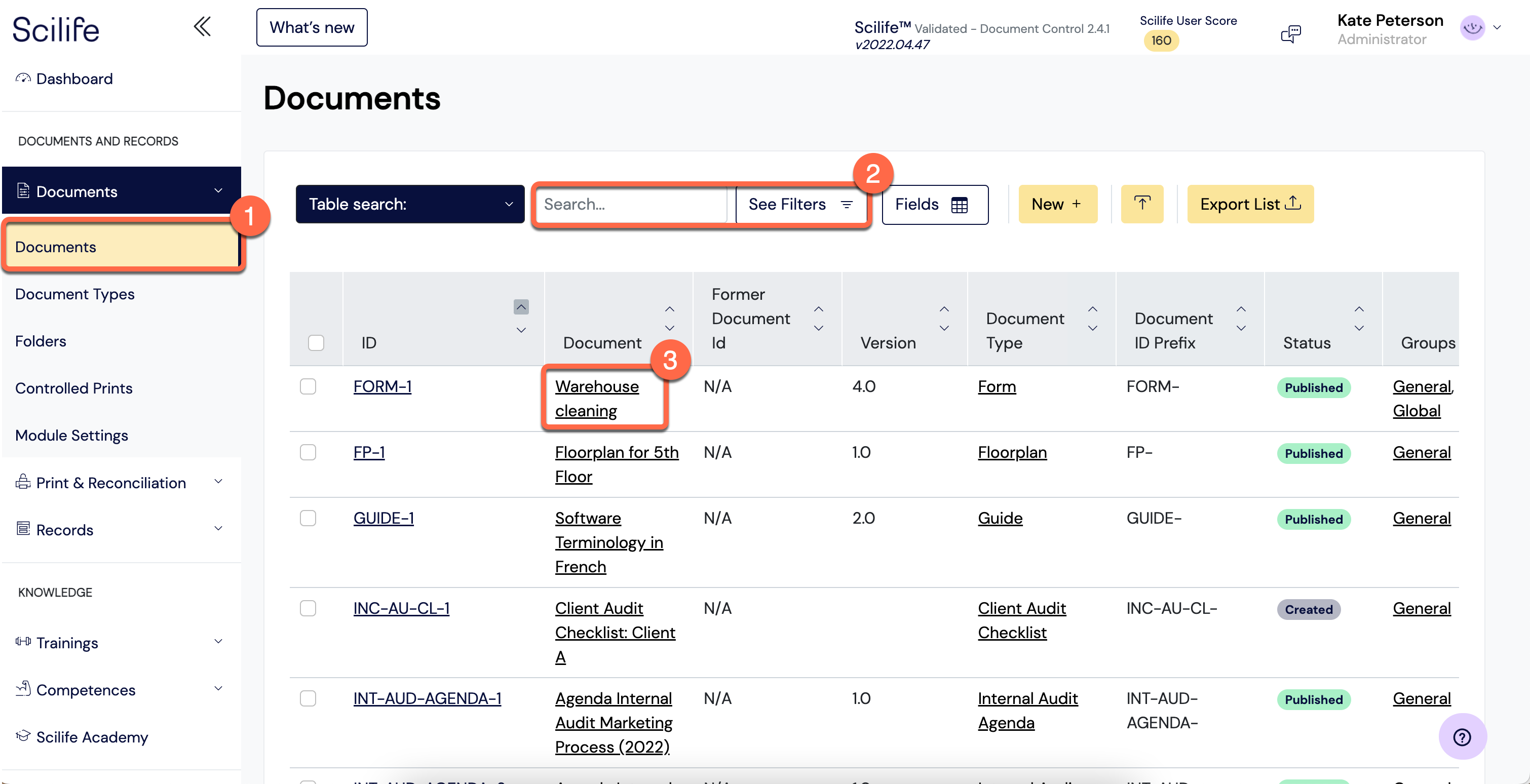
Task: Open the help question mark button
Action: coord(1462,736)
